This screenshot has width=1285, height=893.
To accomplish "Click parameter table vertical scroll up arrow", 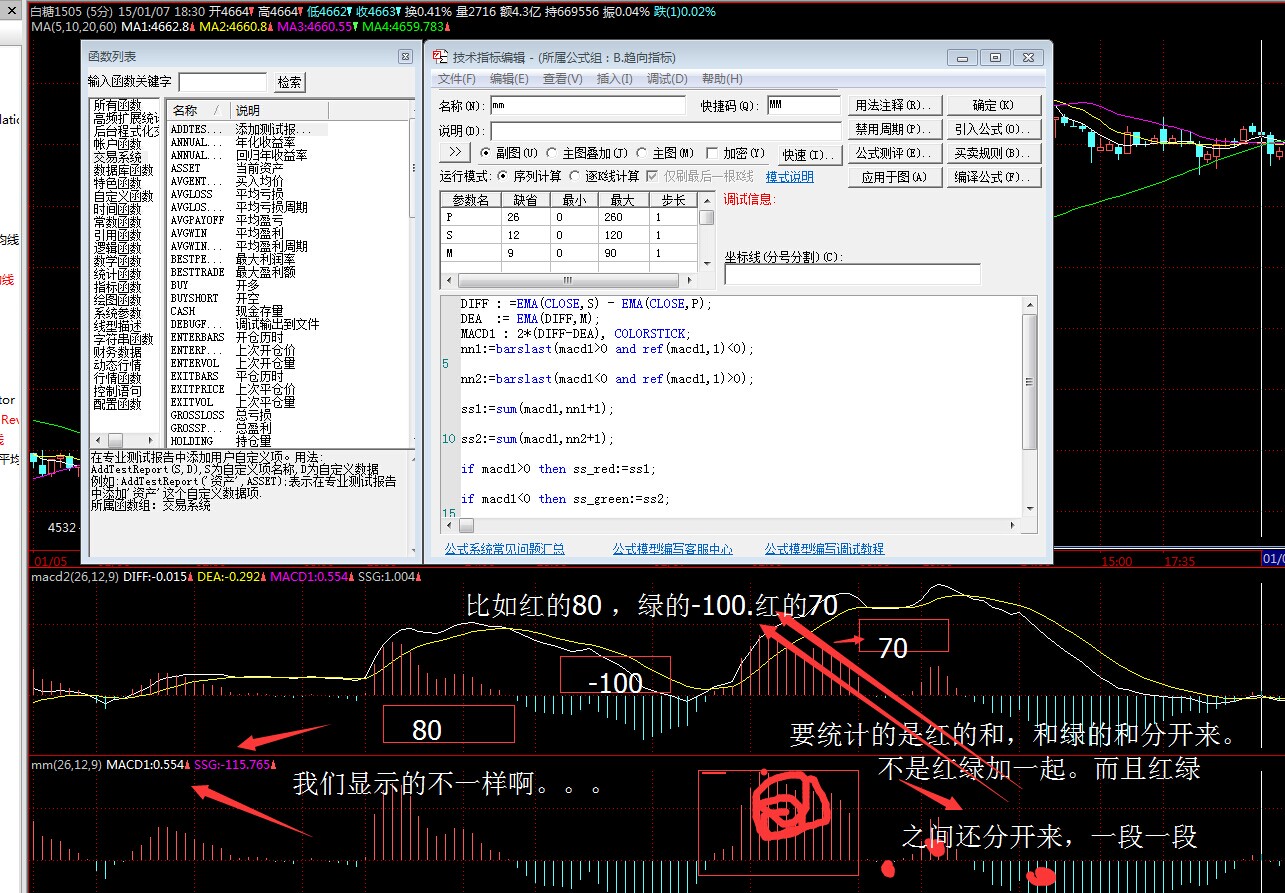I will coord(706,199).
